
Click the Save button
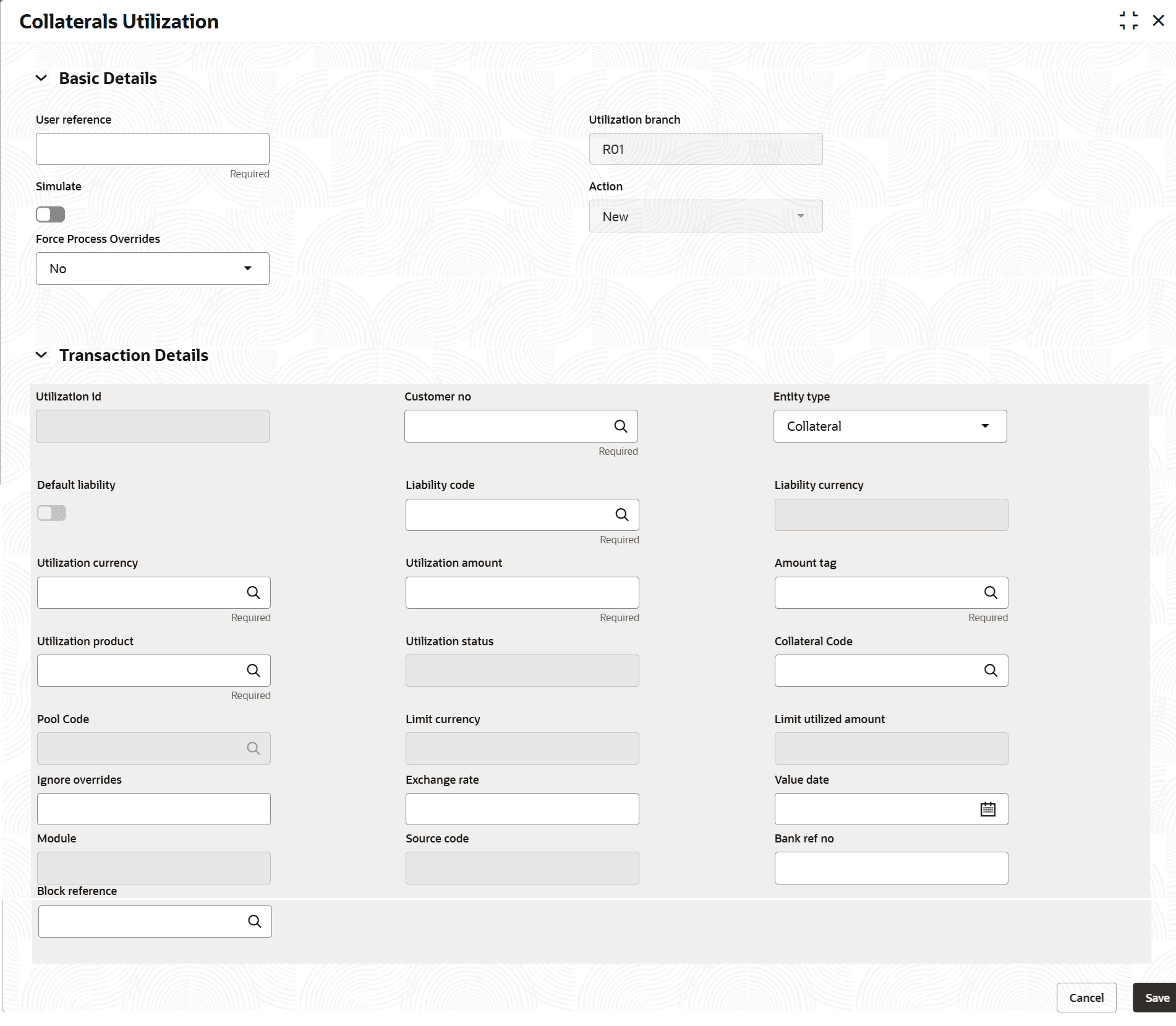click(x=1156, y=998)
